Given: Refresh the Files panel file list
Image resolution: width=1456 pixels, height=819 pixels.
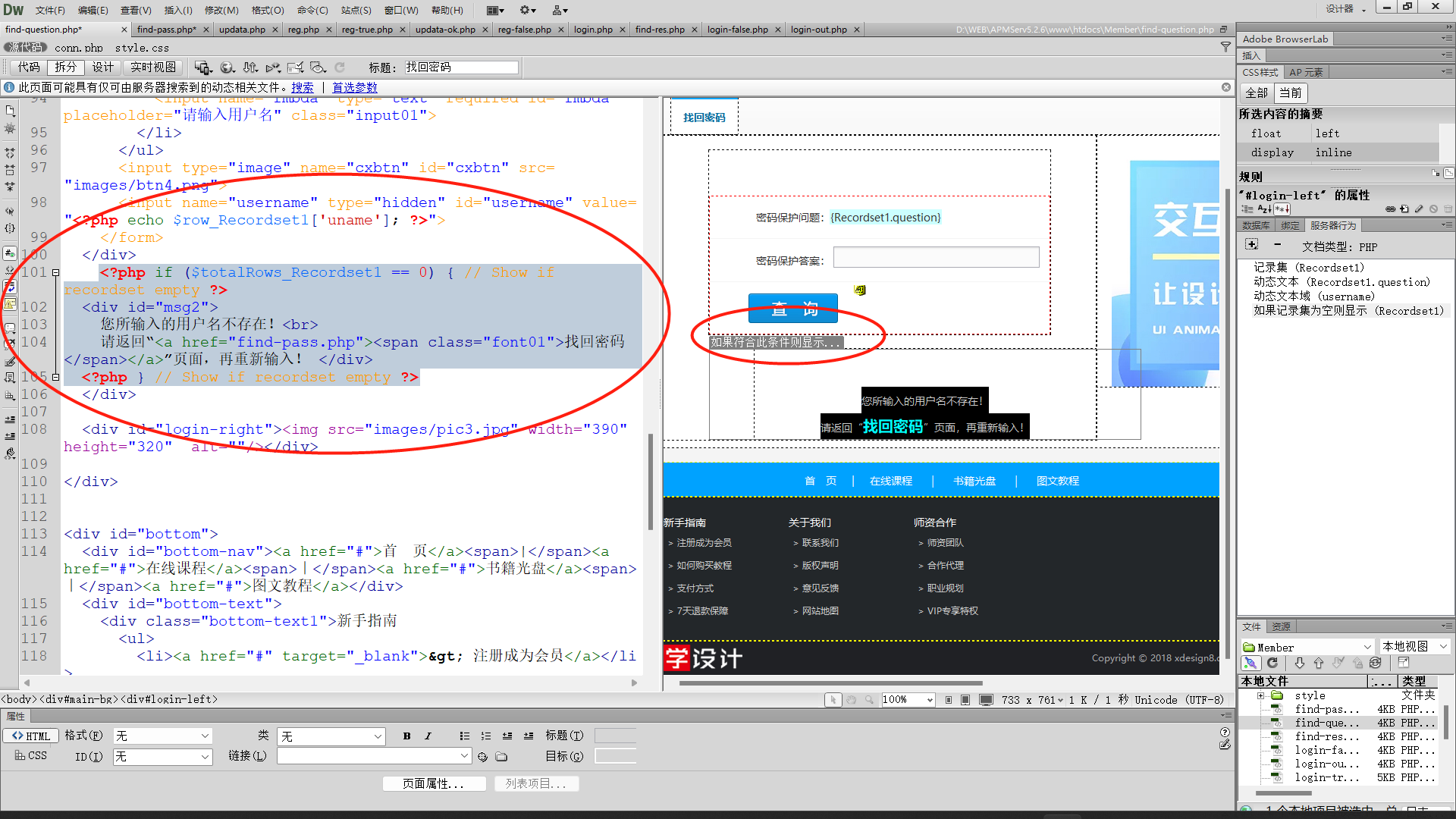Looking at the screenshot, I should [x=1272, y=662].
